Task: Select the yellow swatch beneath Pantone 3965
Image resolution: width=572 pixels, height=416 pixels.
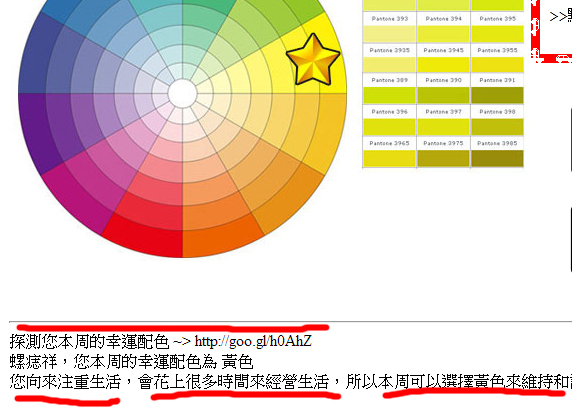Action: coord(390,158)
